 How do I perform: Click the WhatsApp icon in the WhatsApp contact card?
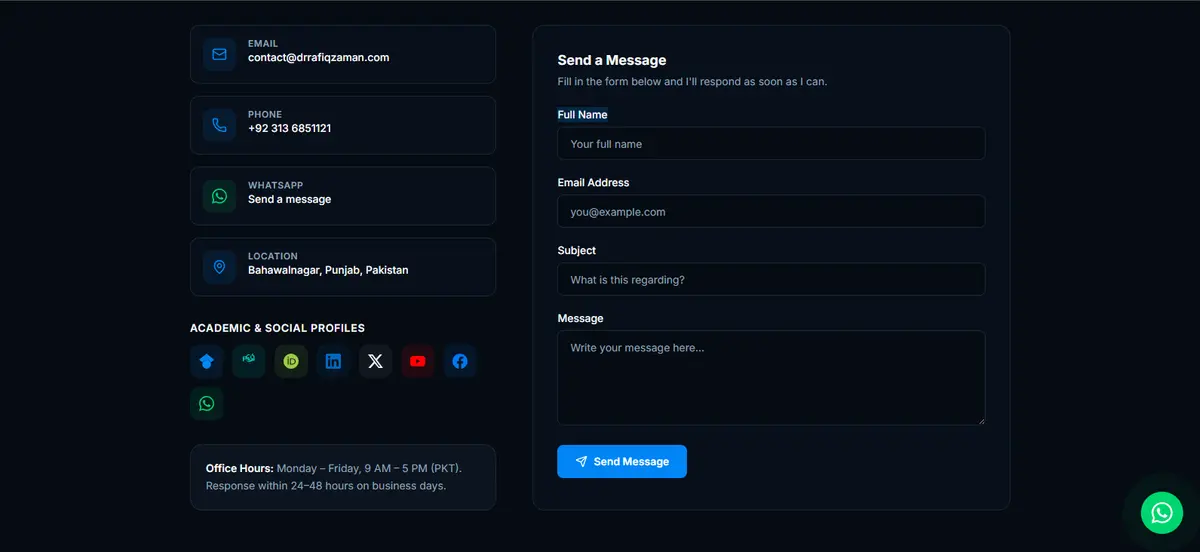pos(219,196)
